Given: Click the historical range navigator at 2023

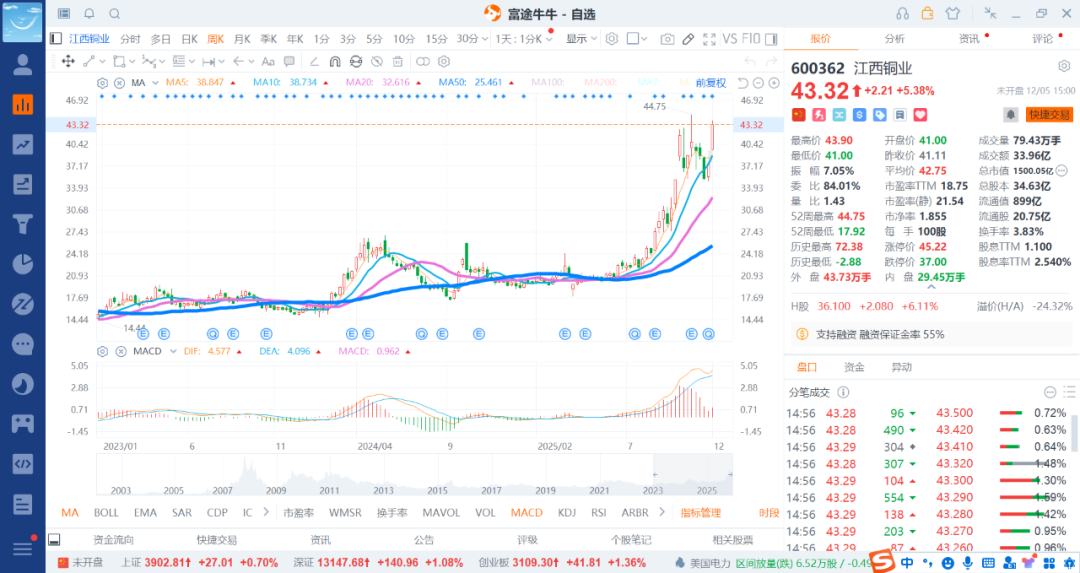Looking at the screenshot, I should click(x=653, y=490).
